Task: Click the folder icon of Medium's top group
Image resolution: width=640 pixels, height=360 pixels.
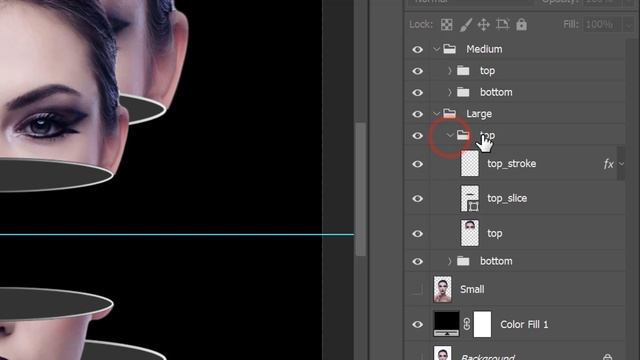Action: coord(463,71)
